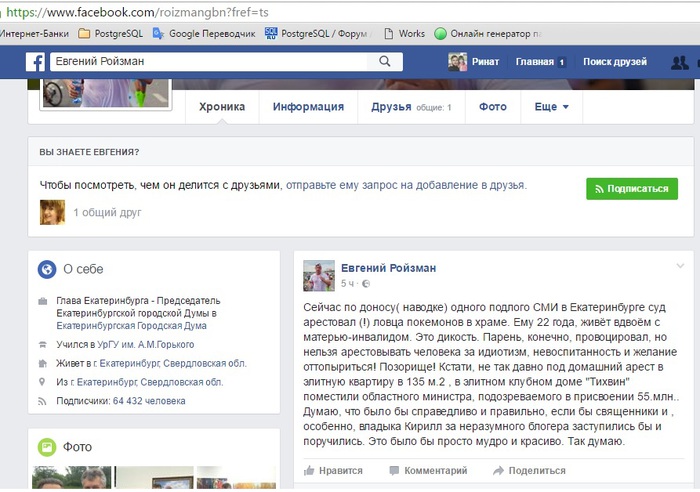Open the Фото tab
700x492 pixels.
click(493, 107)
